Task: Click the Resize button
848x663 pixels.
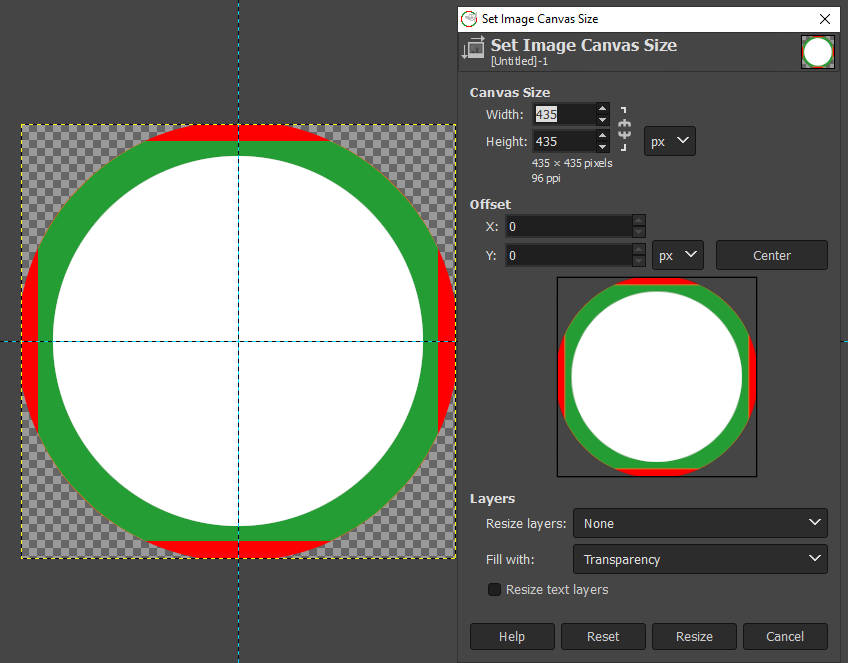Action: [x=694, y=636]
